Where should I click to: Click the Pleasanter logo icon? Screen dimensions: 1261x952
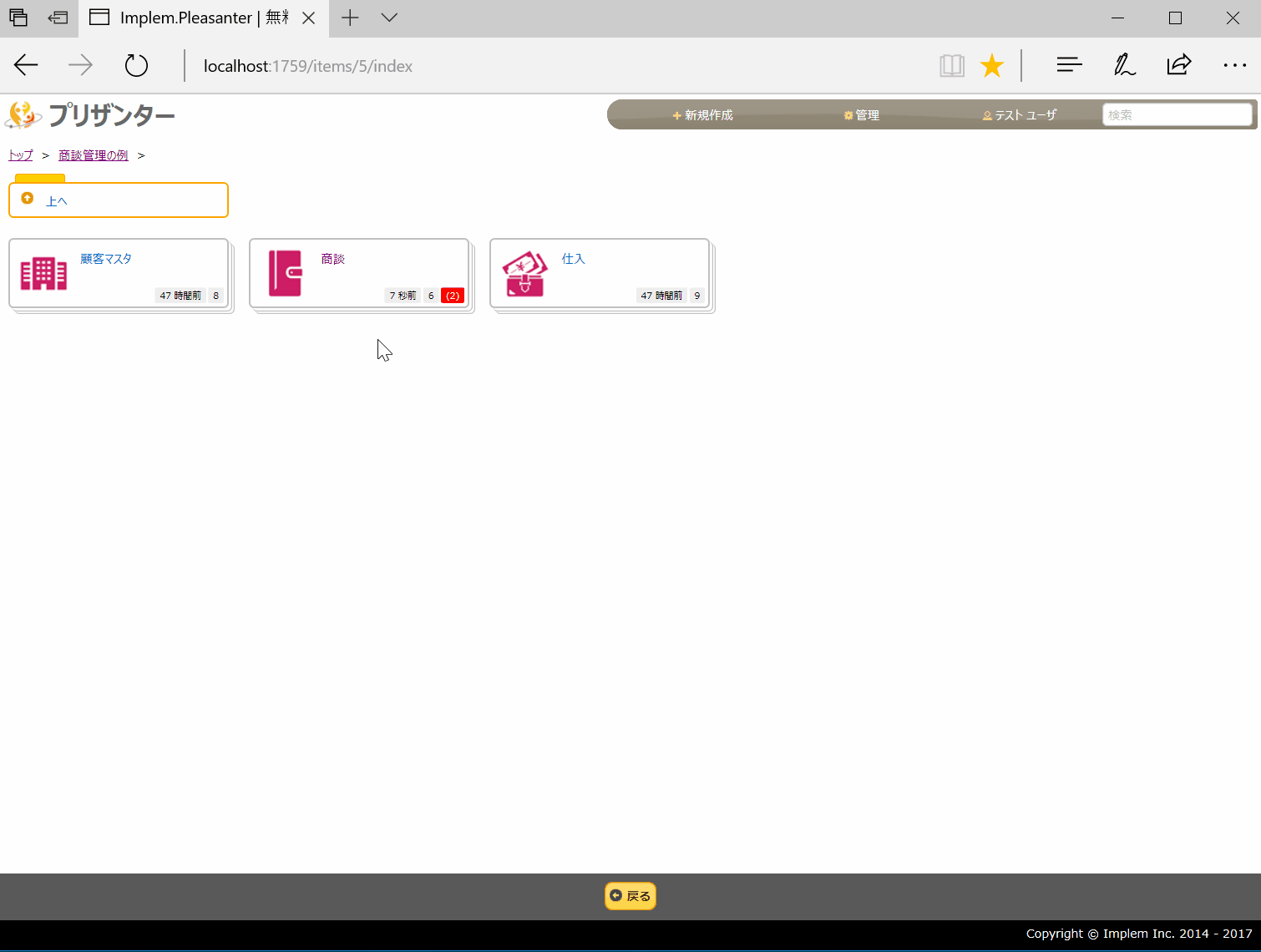(23, 114)
